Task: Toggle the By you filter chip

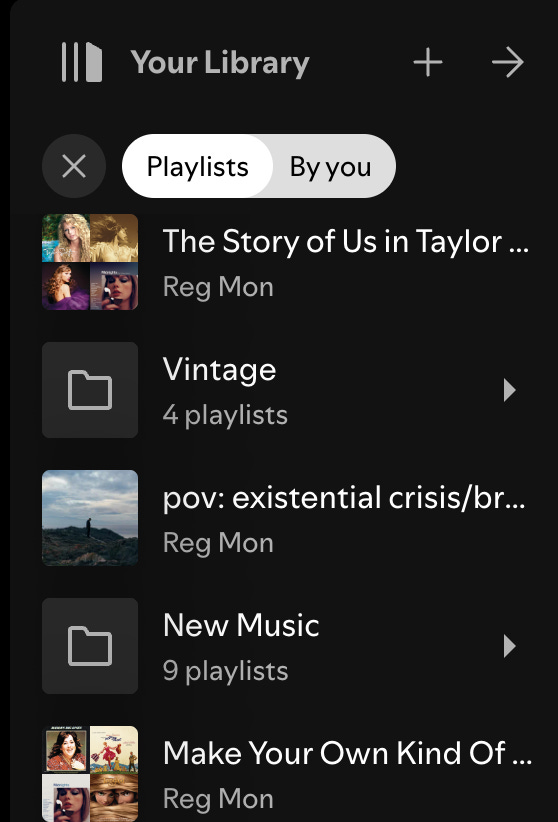Action: (x=330, y=166)
